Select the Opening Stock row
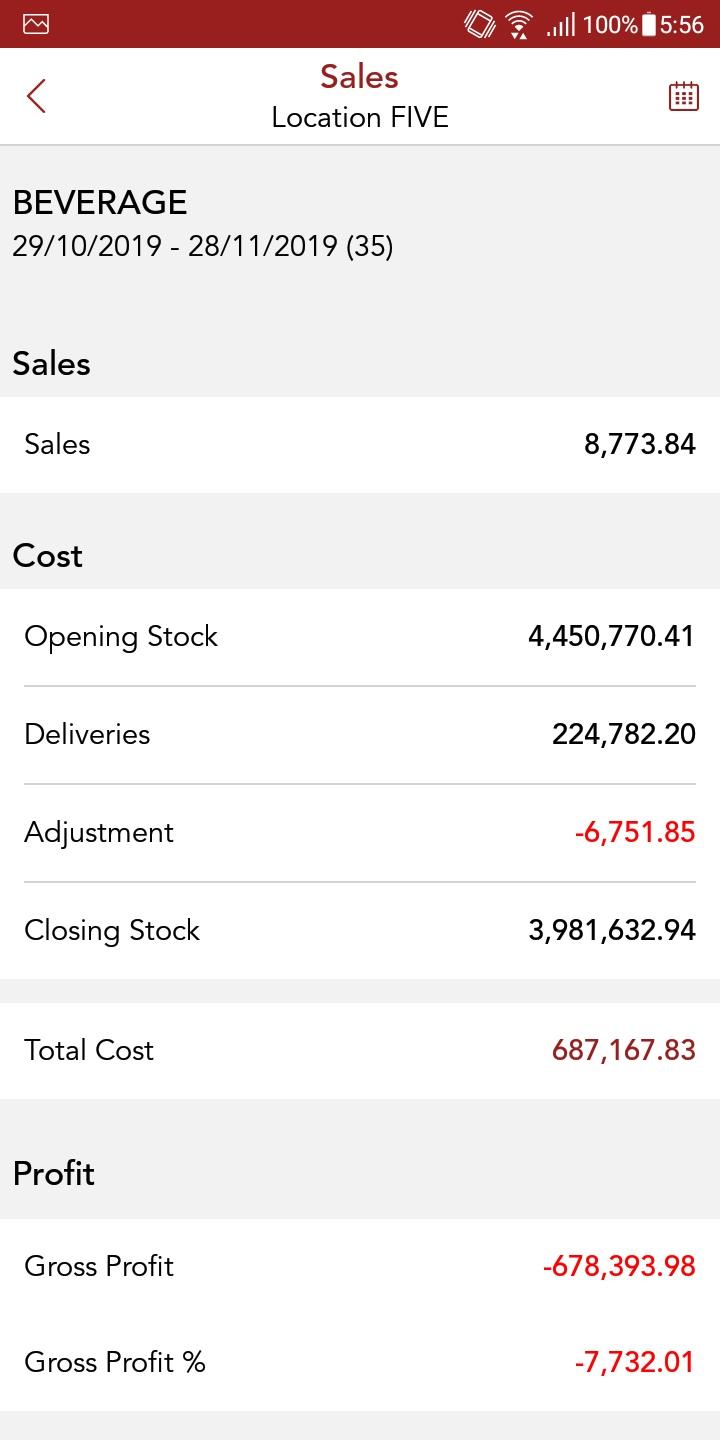This screenshot has width=720, height=1440. pyautogui.click(x=360, y=636)
